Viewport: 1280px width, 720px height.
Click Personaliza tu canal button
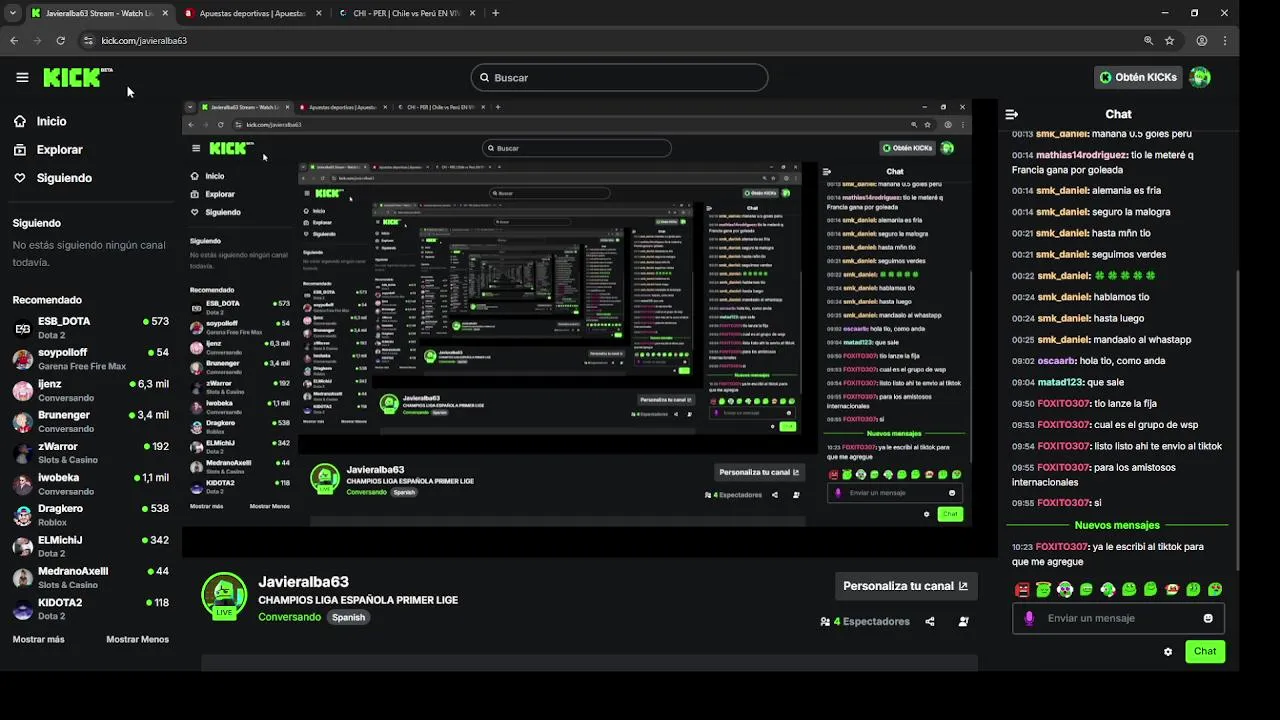click(906, 586)
